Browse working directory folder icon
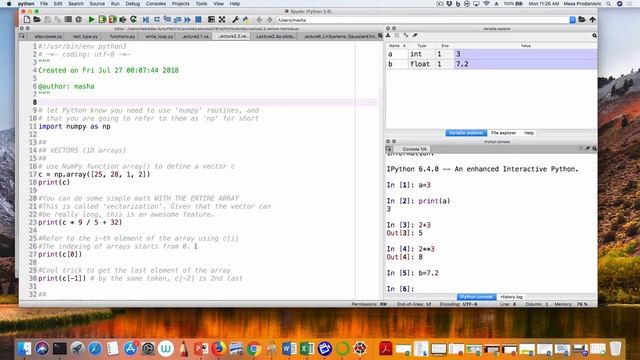This screenshot has width=640, height=360. (582, 20)
